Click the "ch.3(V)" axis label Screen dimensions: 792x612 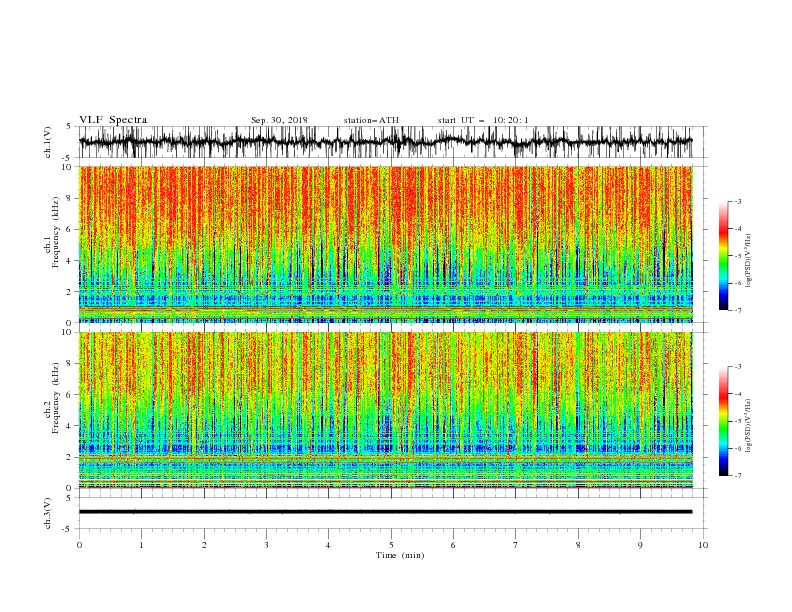(x=48, y=513)
